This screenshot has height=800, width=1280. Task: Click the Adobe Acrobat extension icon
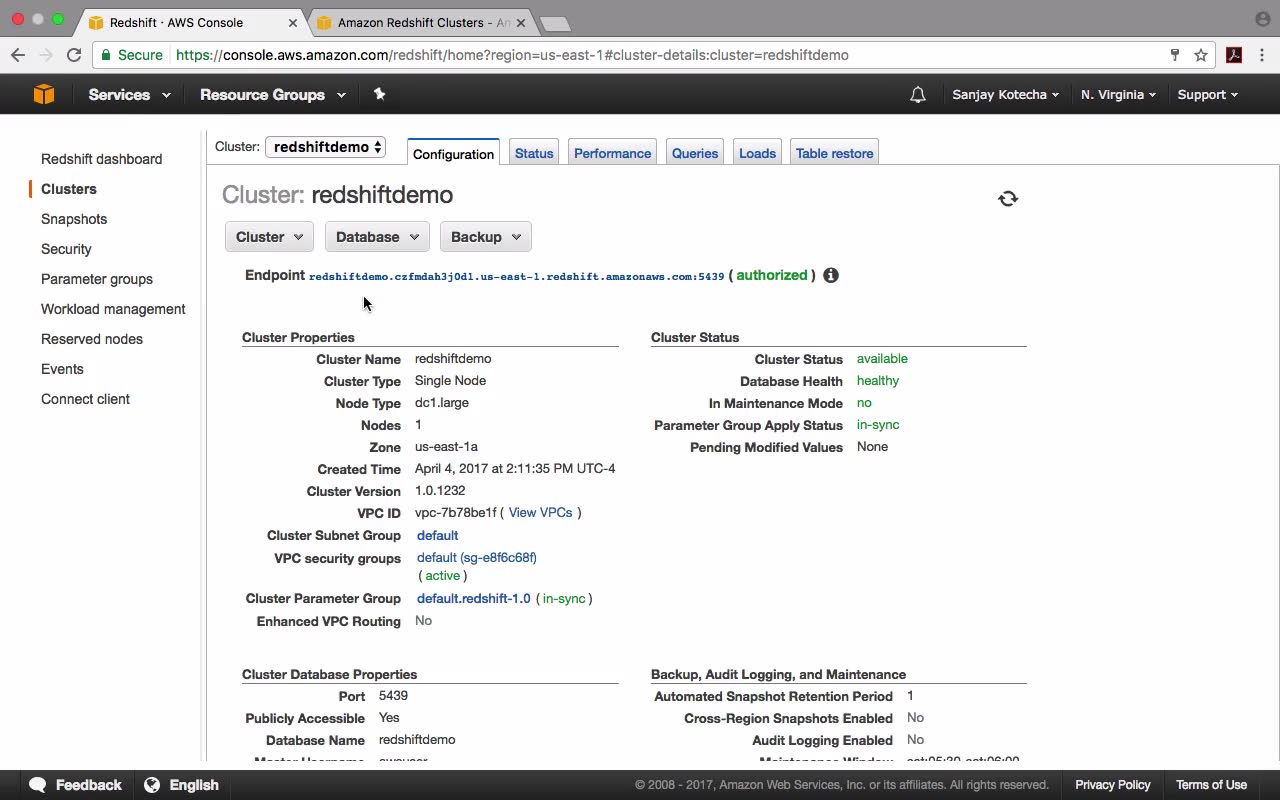tap(1234, 55)
